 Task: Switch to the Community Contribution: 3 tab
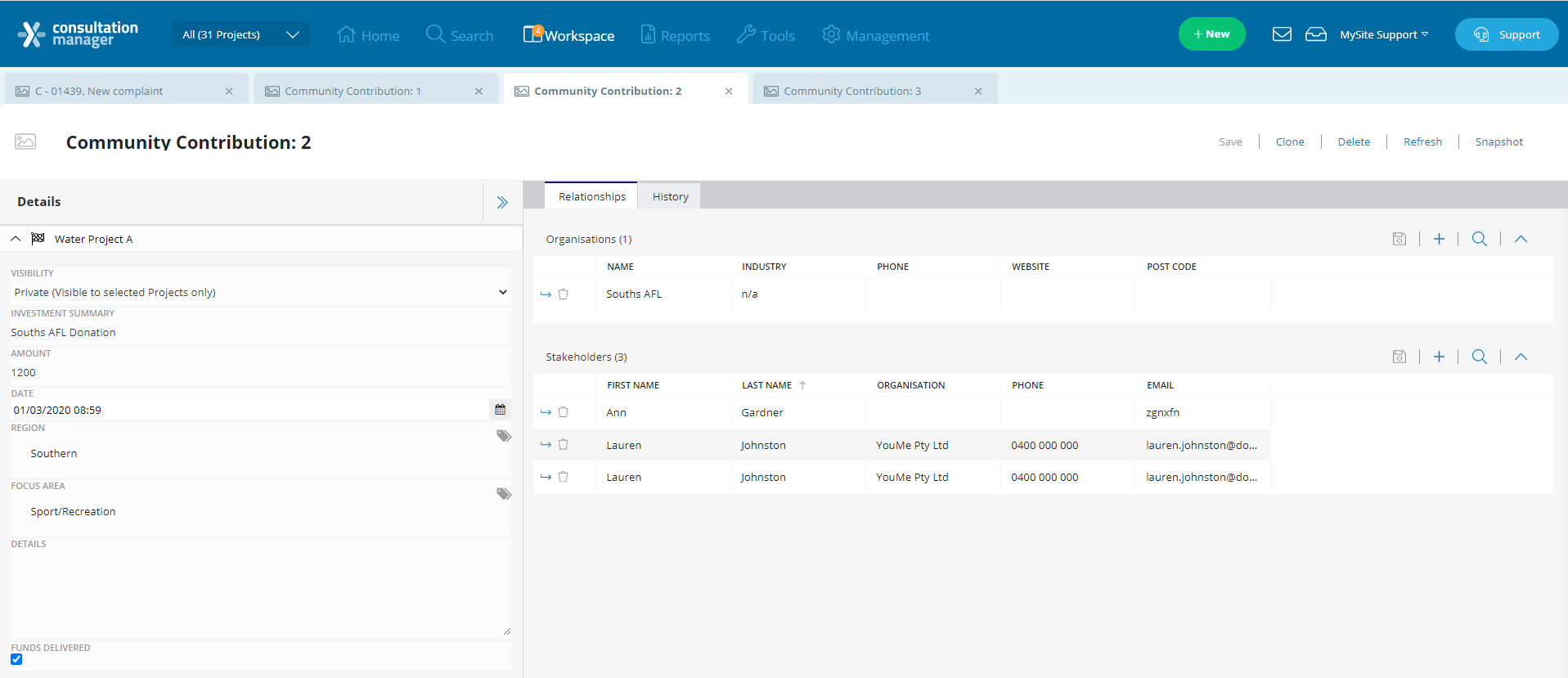tap(851, 91)
